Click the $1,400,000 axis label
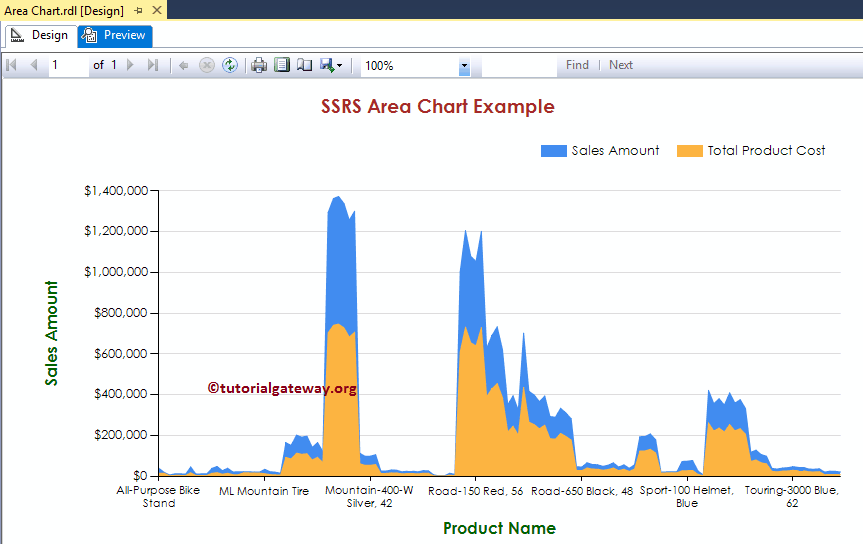The width and height of the screenshot is (863, 544). [x=116, y=191]
